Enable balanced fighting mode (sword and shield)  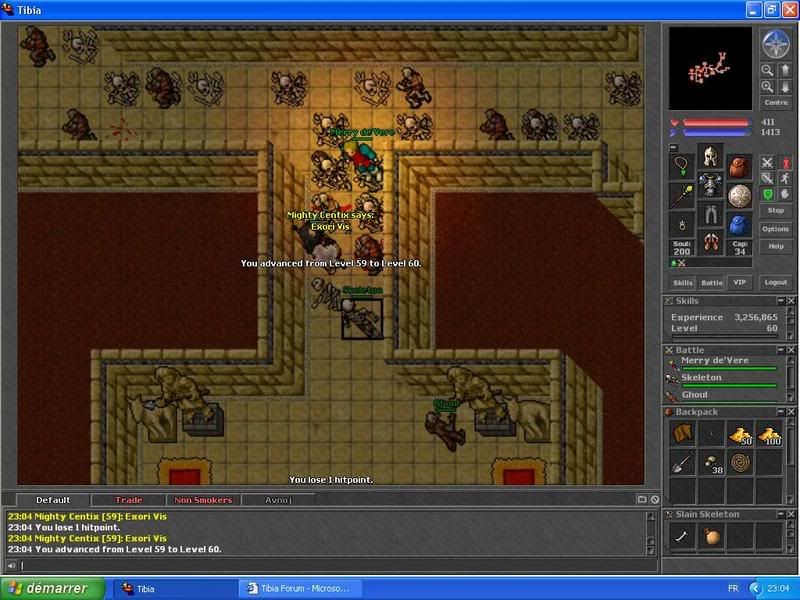(767, 178)
